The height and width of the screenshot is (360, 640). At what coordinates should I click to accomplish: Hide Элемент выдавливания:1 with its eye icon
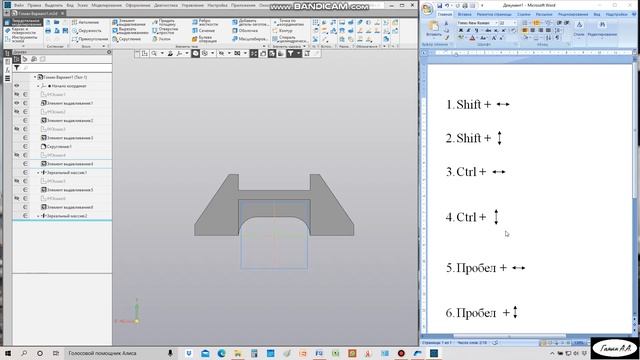point(17,103)
